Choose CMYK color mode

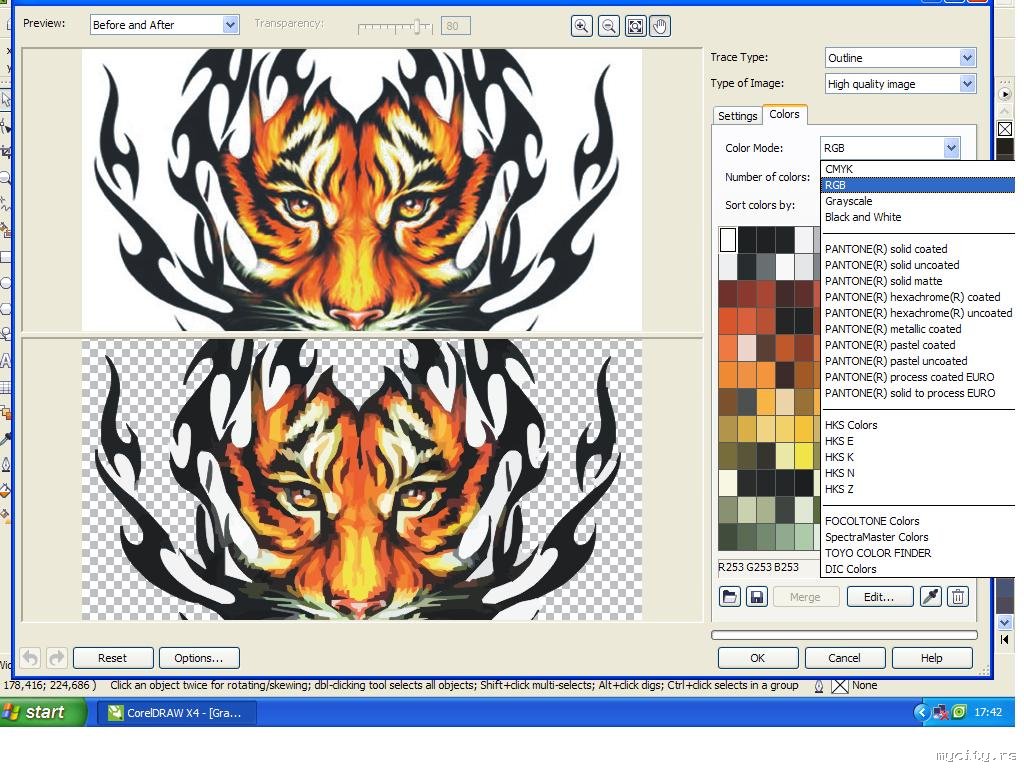[x=918, y=168]
